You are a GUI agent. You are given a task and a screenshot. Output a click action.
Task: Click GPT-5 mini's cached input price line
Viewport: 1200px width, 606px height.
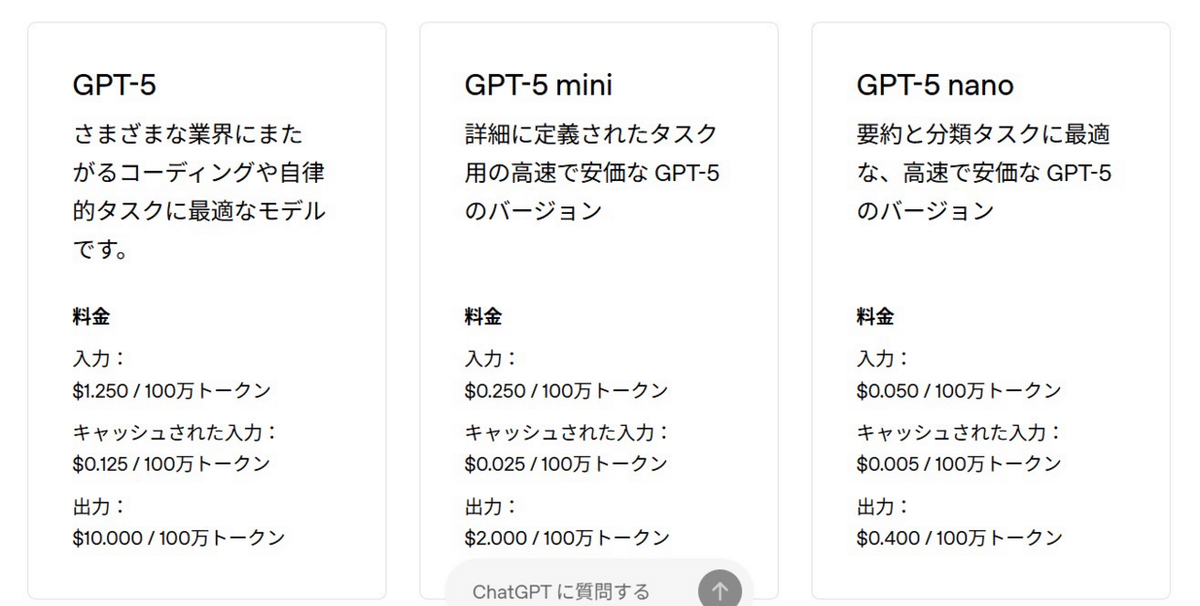tap(562, 463)
